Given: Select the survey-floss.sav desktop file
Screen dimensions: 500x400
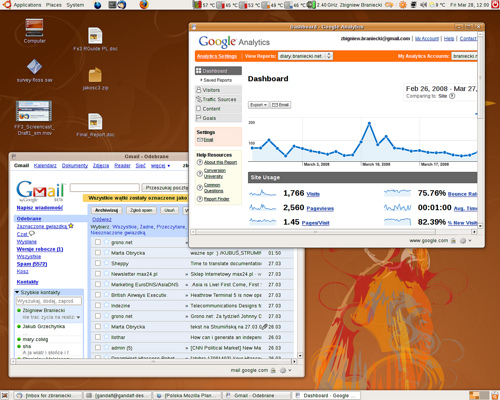Looking at the screenshot, I should pyautogui.click(x=34, y=71).
